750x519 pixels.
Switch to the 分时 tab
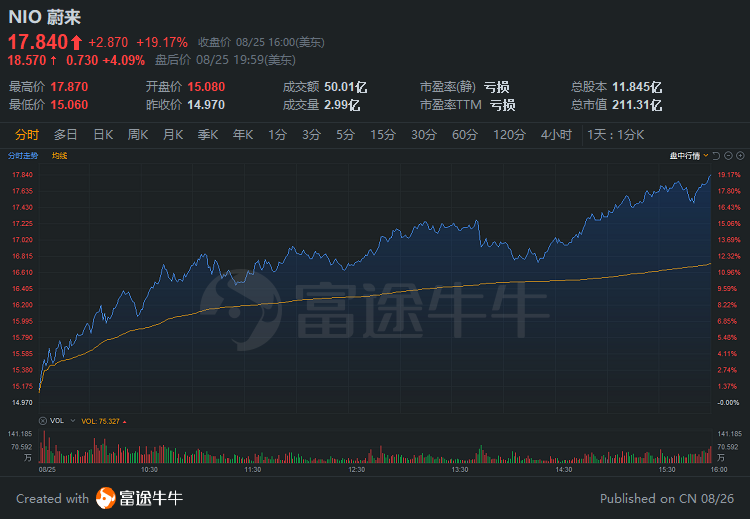[x=27, y=135]
